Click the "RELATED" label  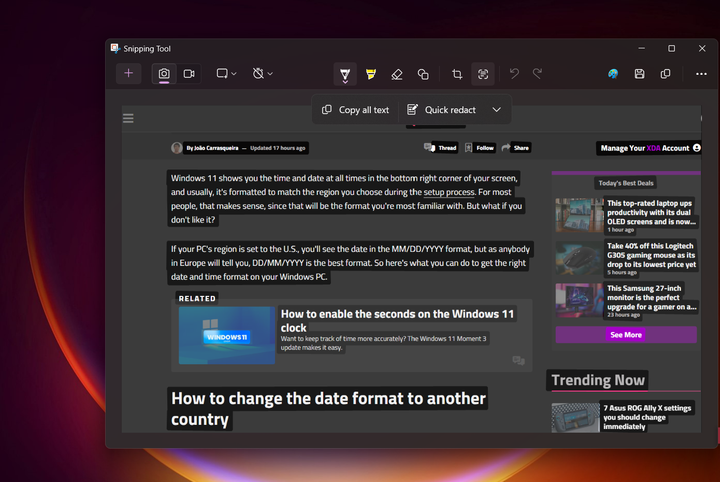point(197,298)
